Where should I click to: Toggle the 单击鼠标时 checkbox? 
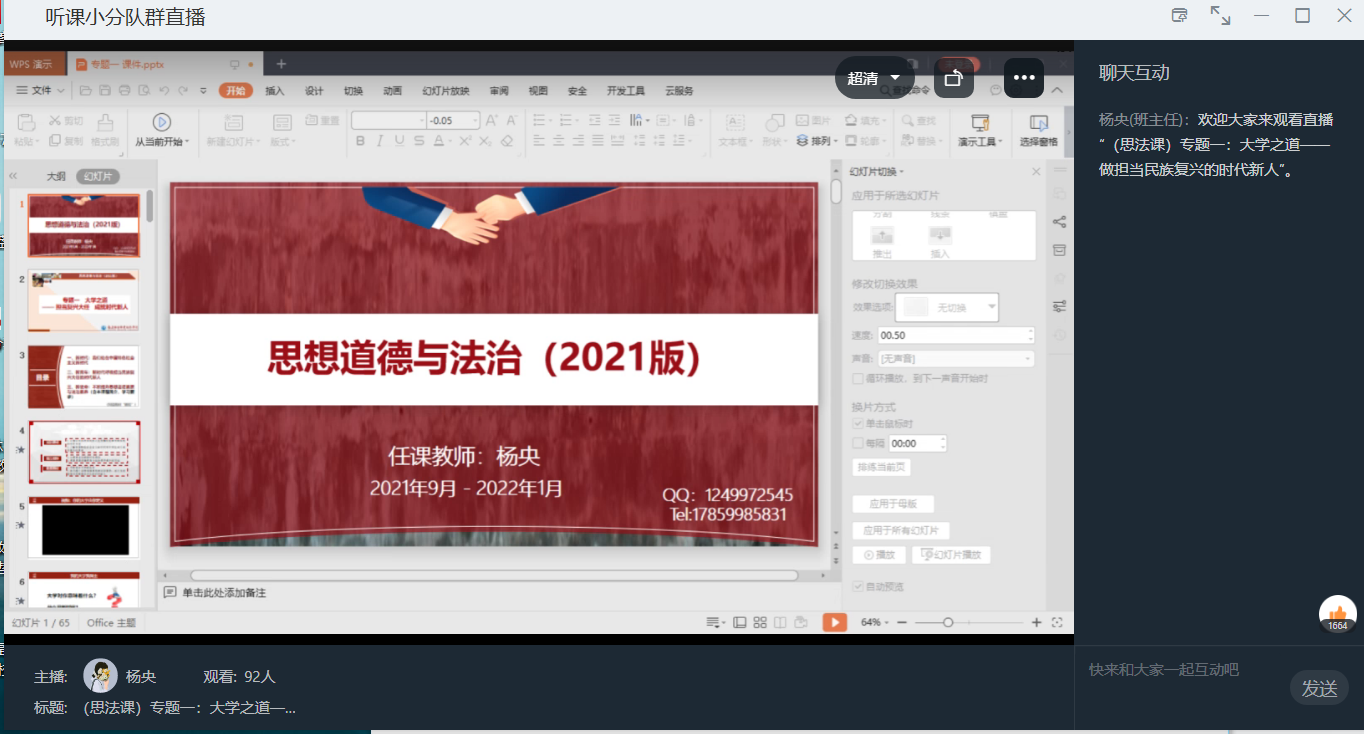pos(858,424)
